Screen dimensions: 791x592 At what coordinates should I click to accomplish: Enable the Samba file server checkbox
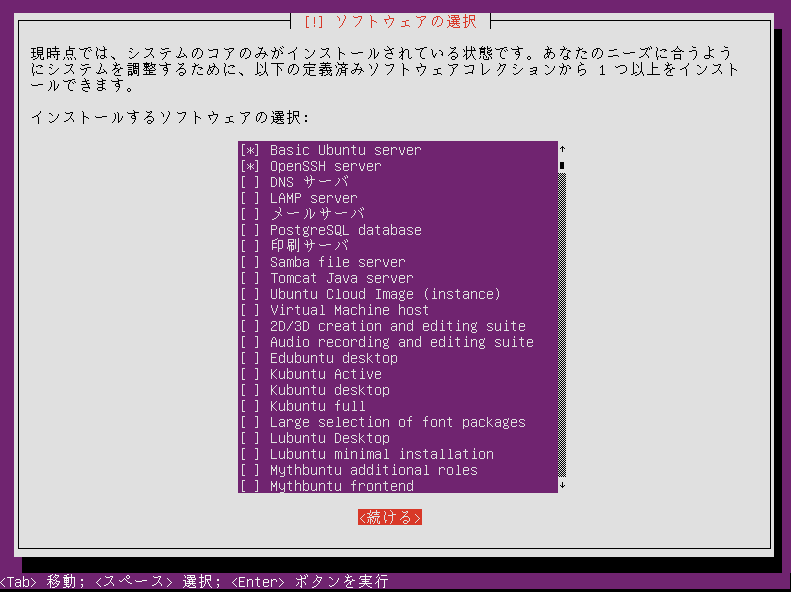[x=250, y=262]
